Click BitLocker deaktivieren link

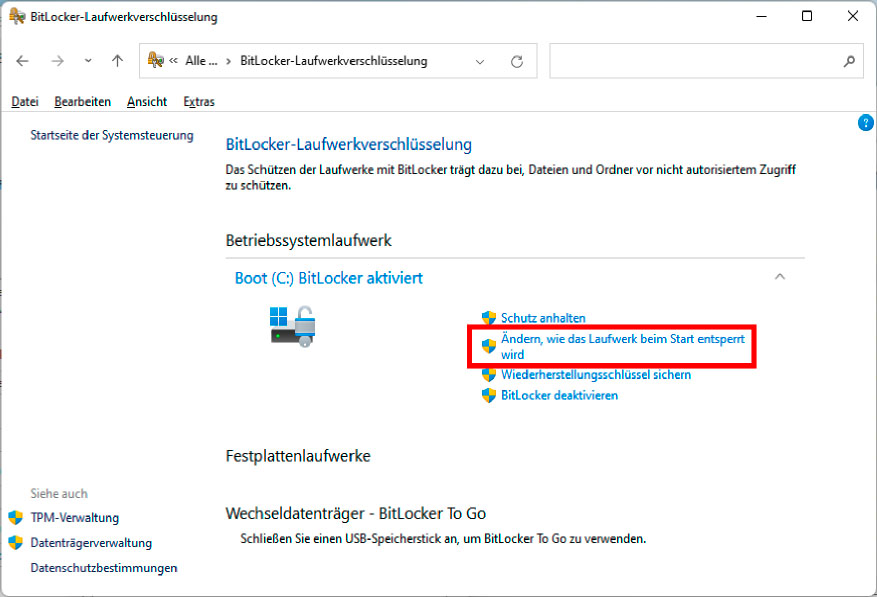click(x=559, y=395)
